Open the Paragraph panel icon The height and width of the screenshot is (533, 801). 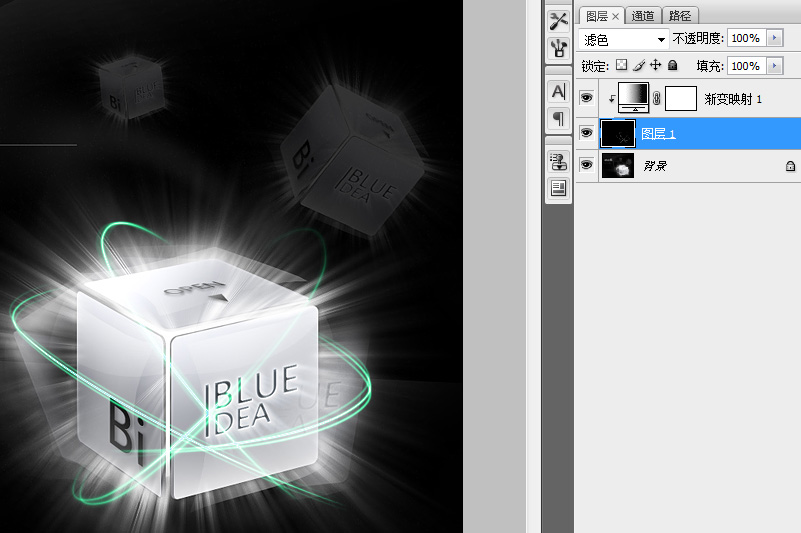[x=558, y=119]
